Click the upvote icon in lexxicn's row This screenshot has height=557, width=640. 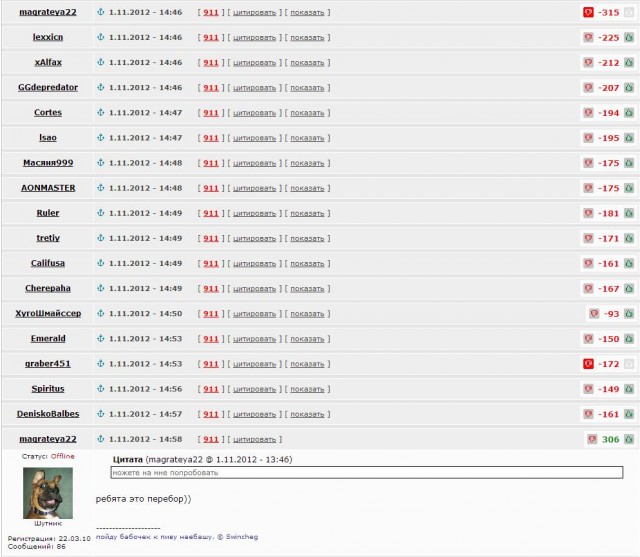click(x=629, y=38)
